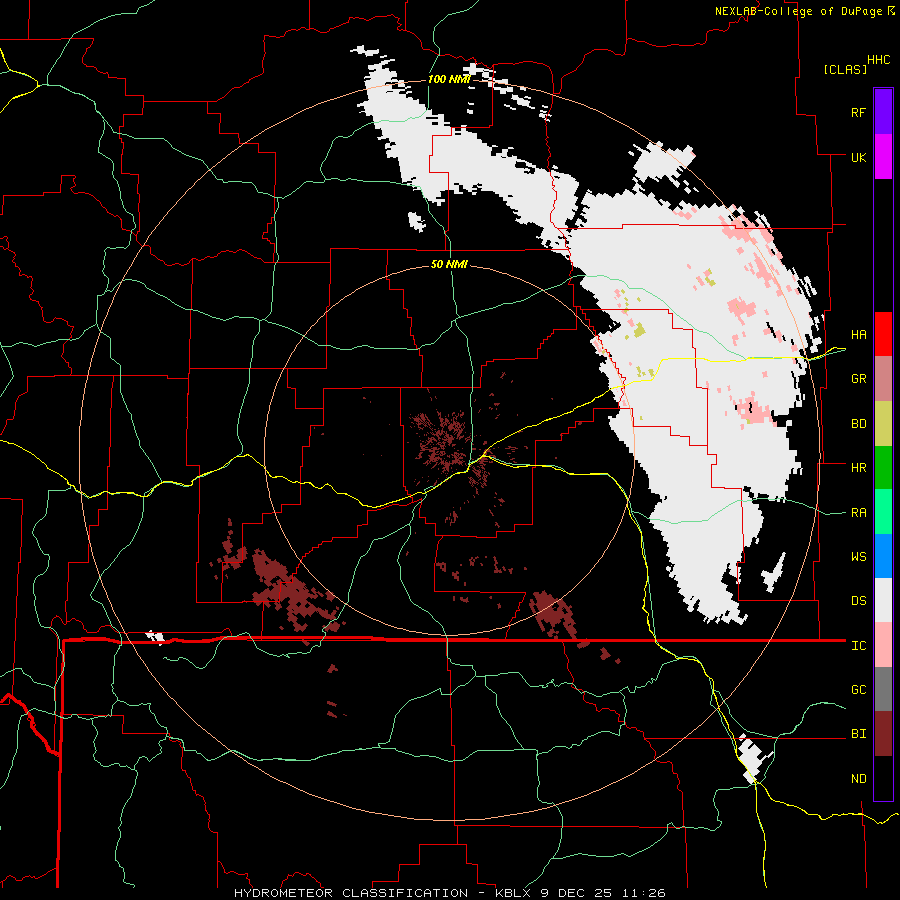Click the HA red legend swatch

click(x=883, y=334)
